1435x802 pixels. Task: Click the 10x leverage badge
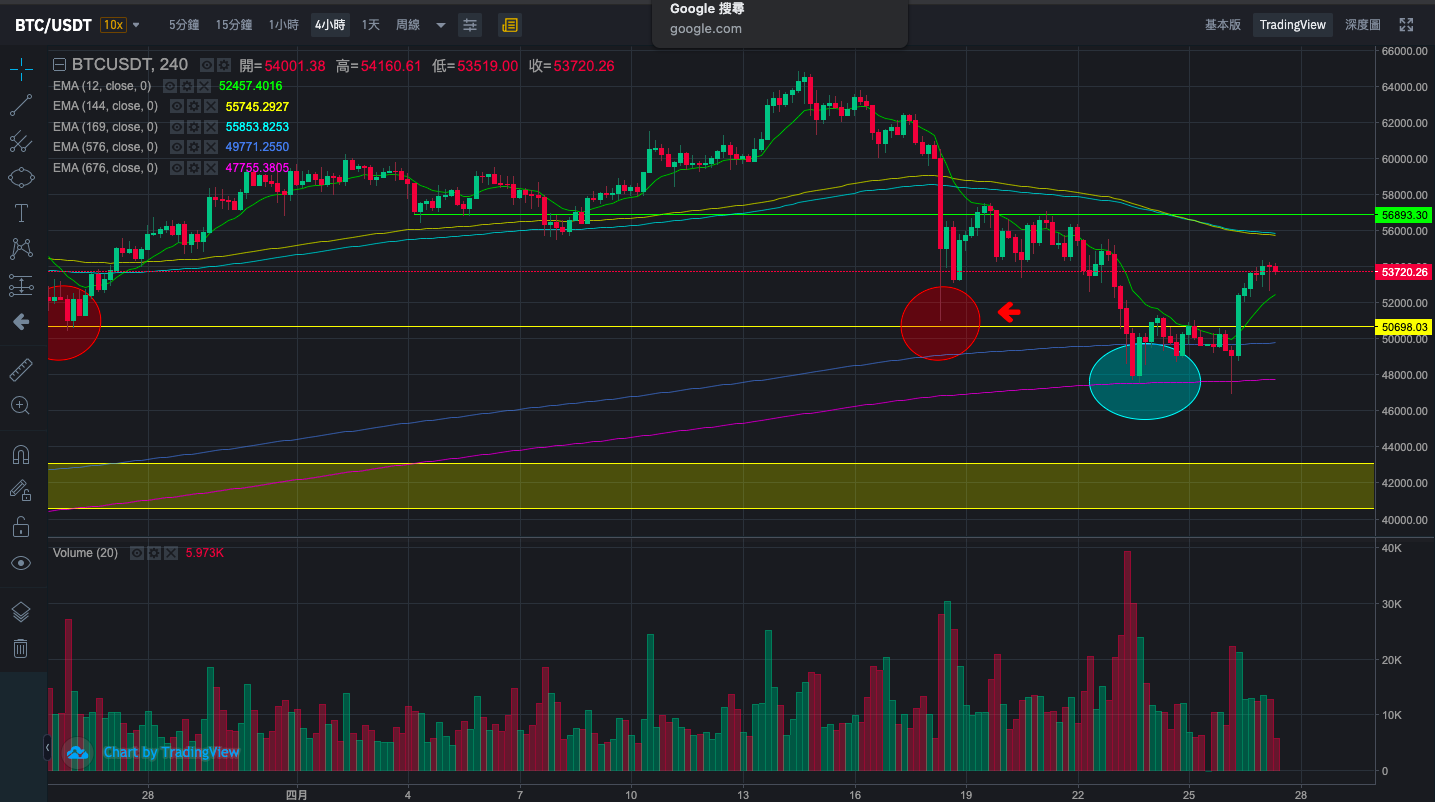112,24
